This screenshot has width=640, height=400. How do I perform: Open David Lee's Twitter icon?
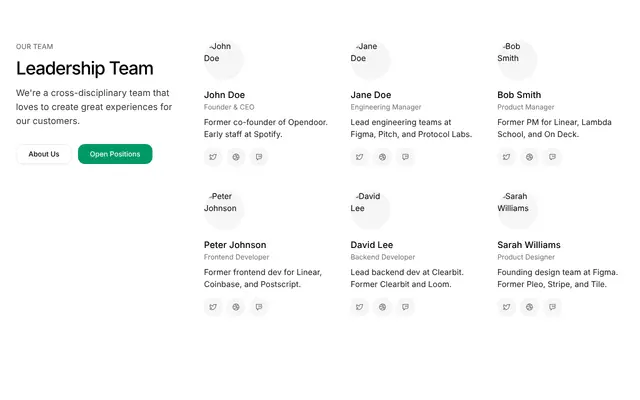tap(360, 307)
